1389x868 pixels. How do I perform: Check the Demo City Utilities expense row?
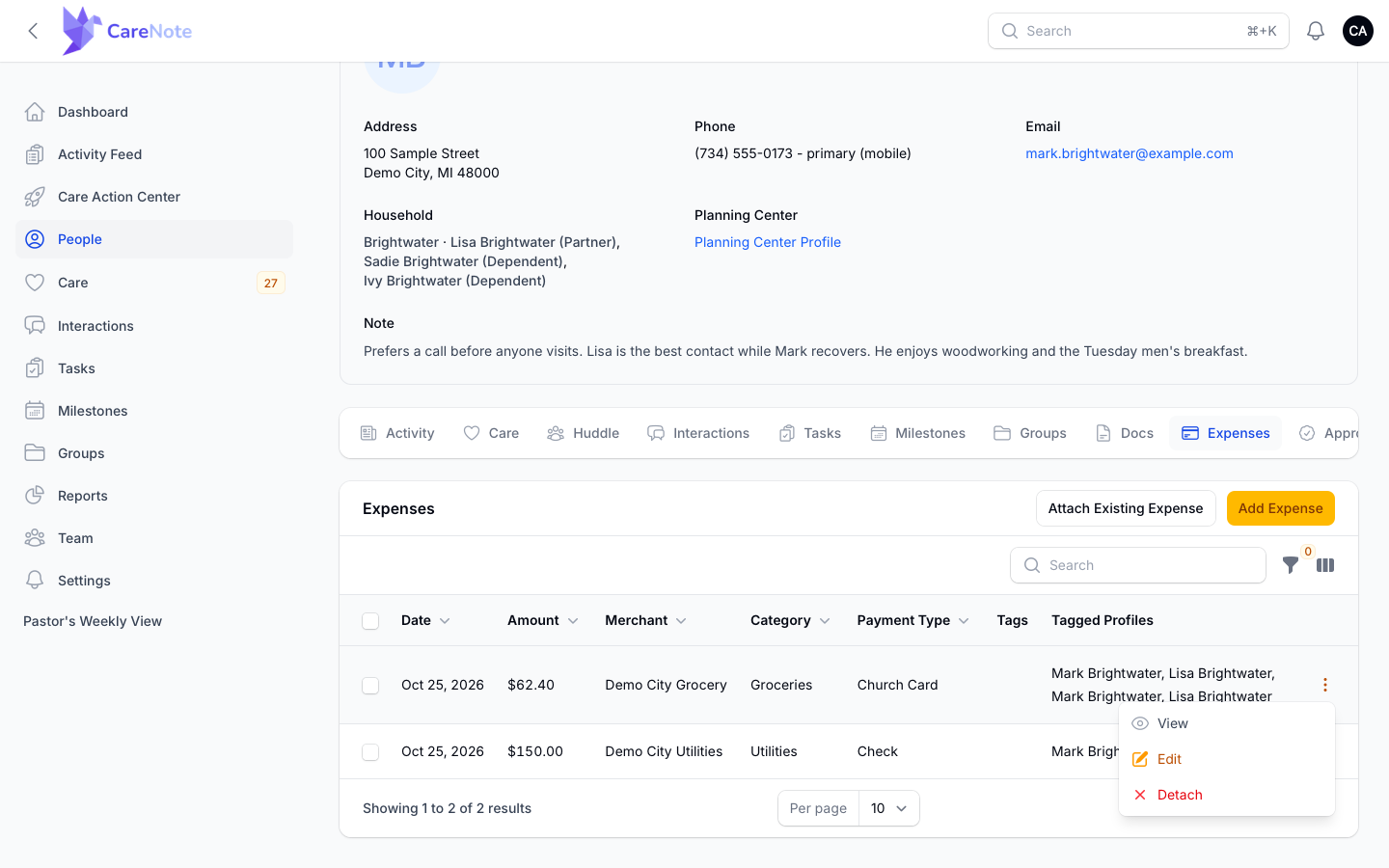(370, 752)
